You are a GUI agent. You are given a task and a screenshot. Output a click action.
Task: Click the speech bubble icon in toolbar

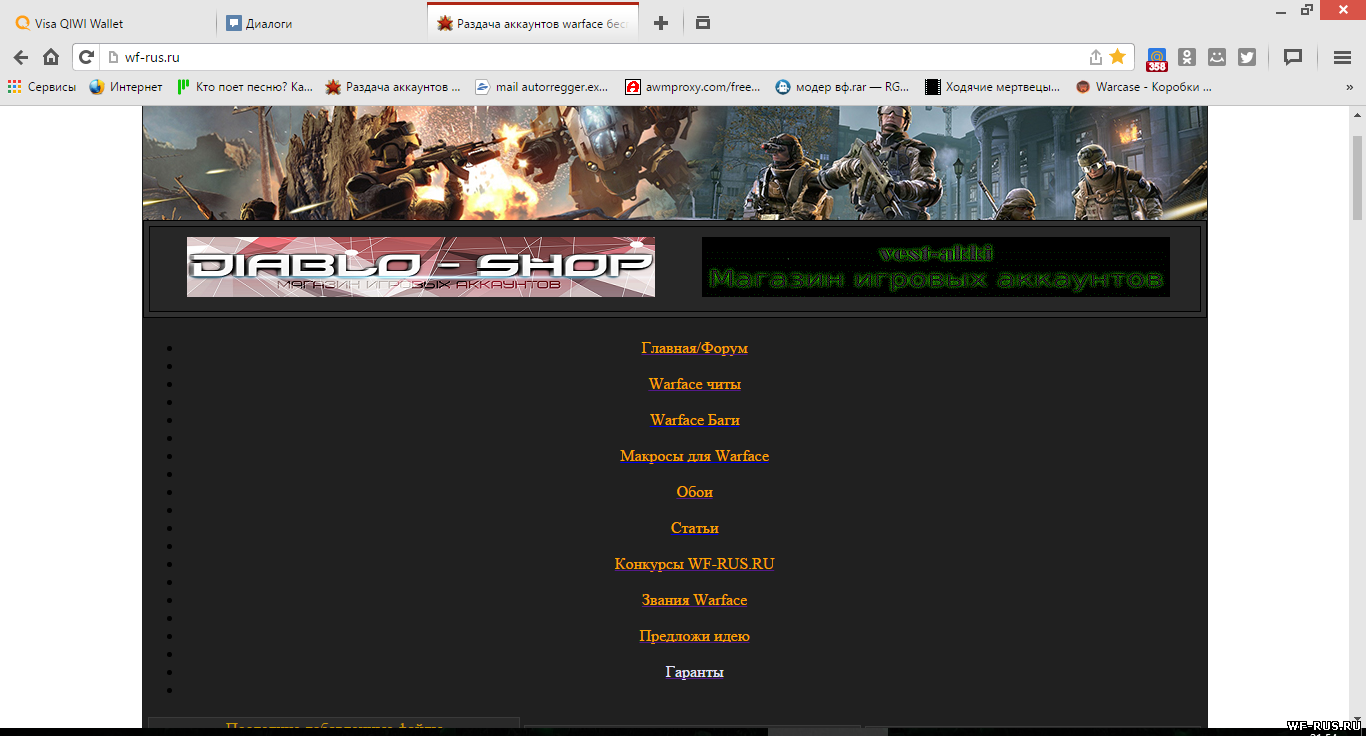point(1293,57)
